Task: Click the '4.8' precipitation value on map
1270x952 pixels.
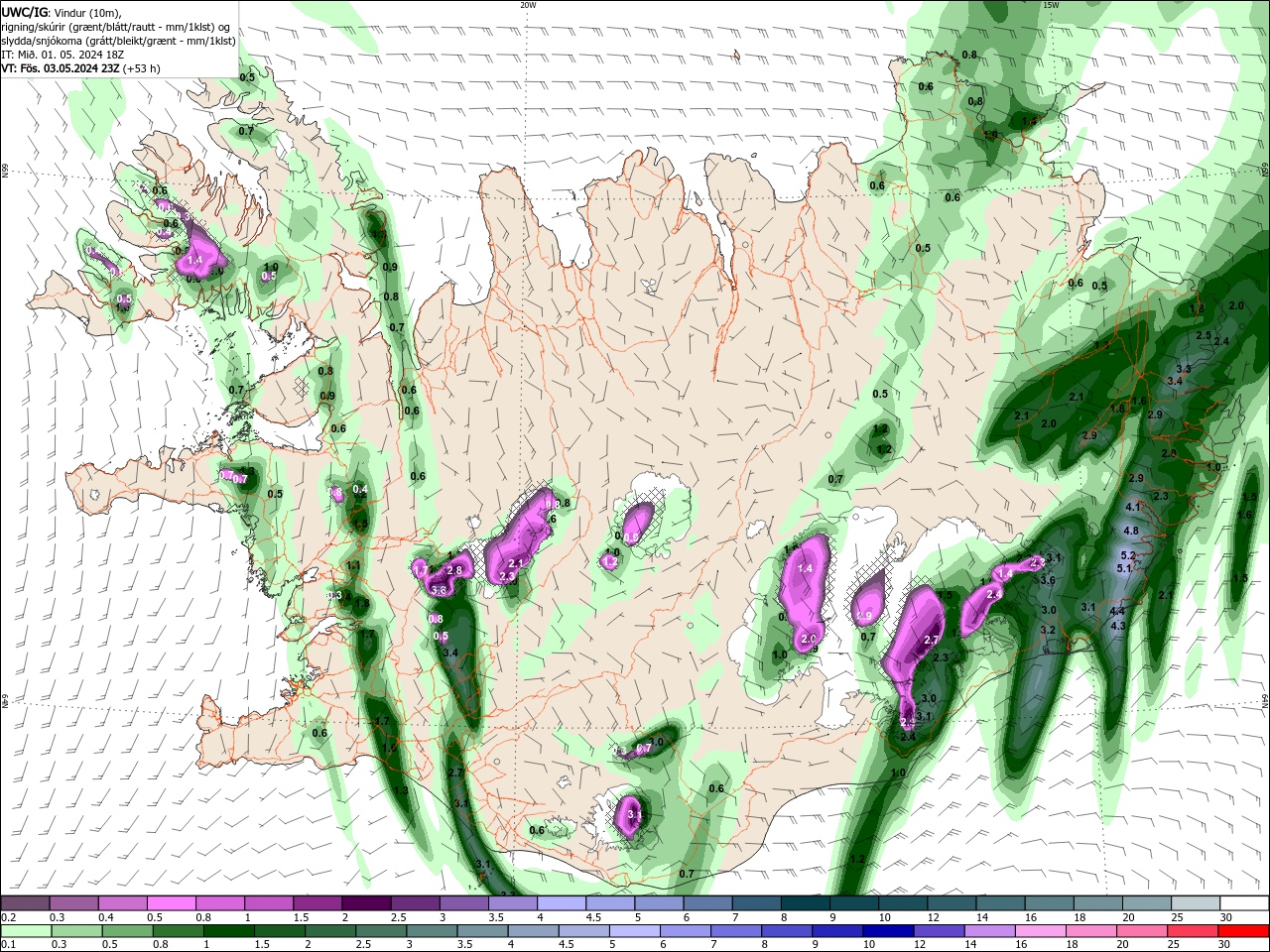Action: click(1131, 532)
